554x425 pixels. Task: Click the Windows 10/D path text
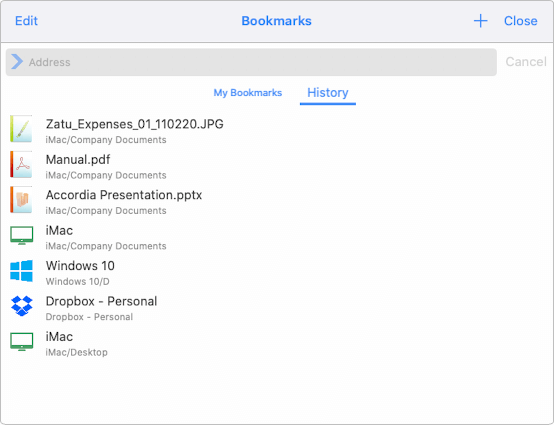coord(77,282)
